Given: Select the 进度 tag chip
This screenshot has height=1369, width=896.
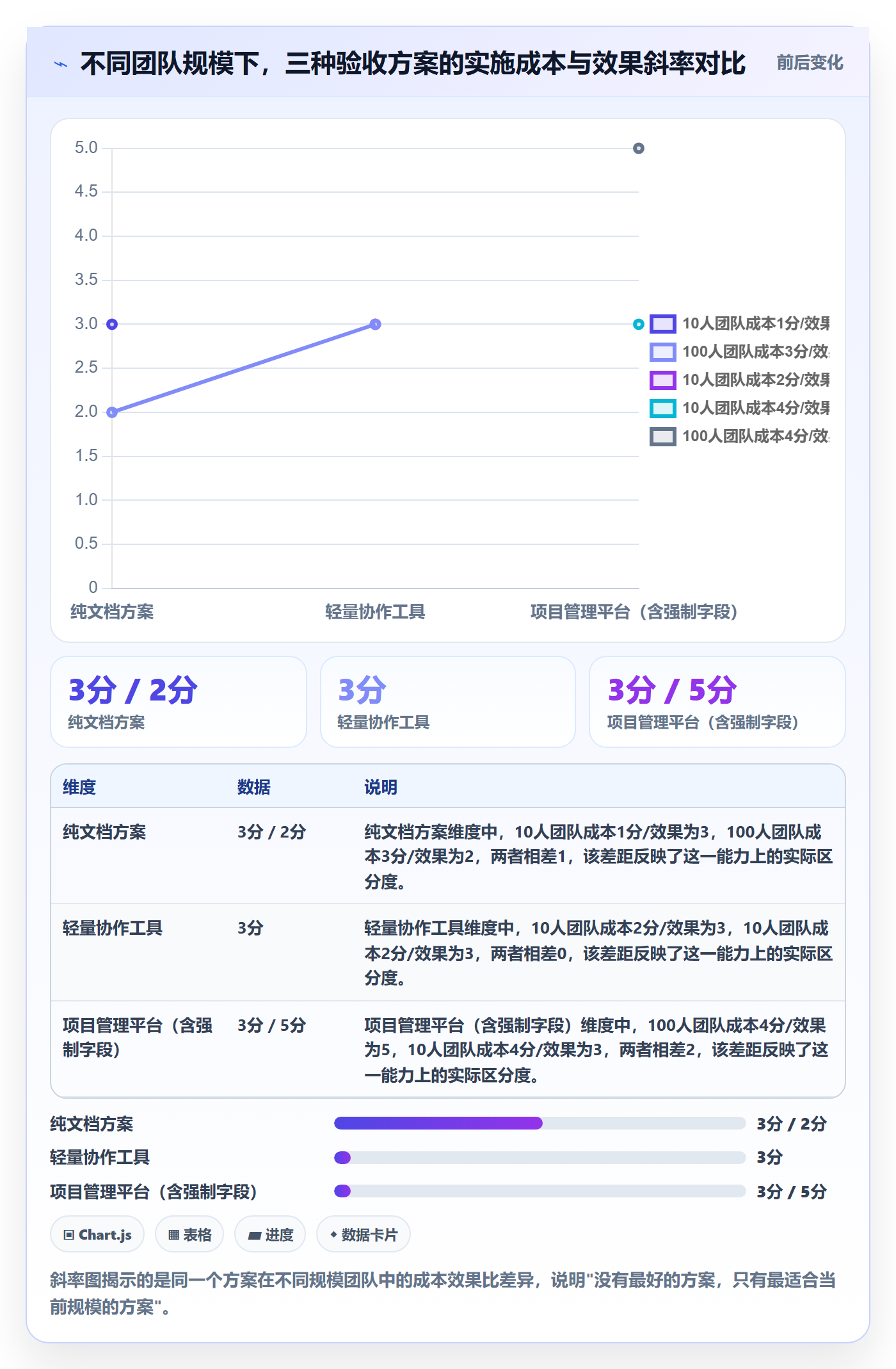Looking at the screenshot, I should coord(270,1235).
